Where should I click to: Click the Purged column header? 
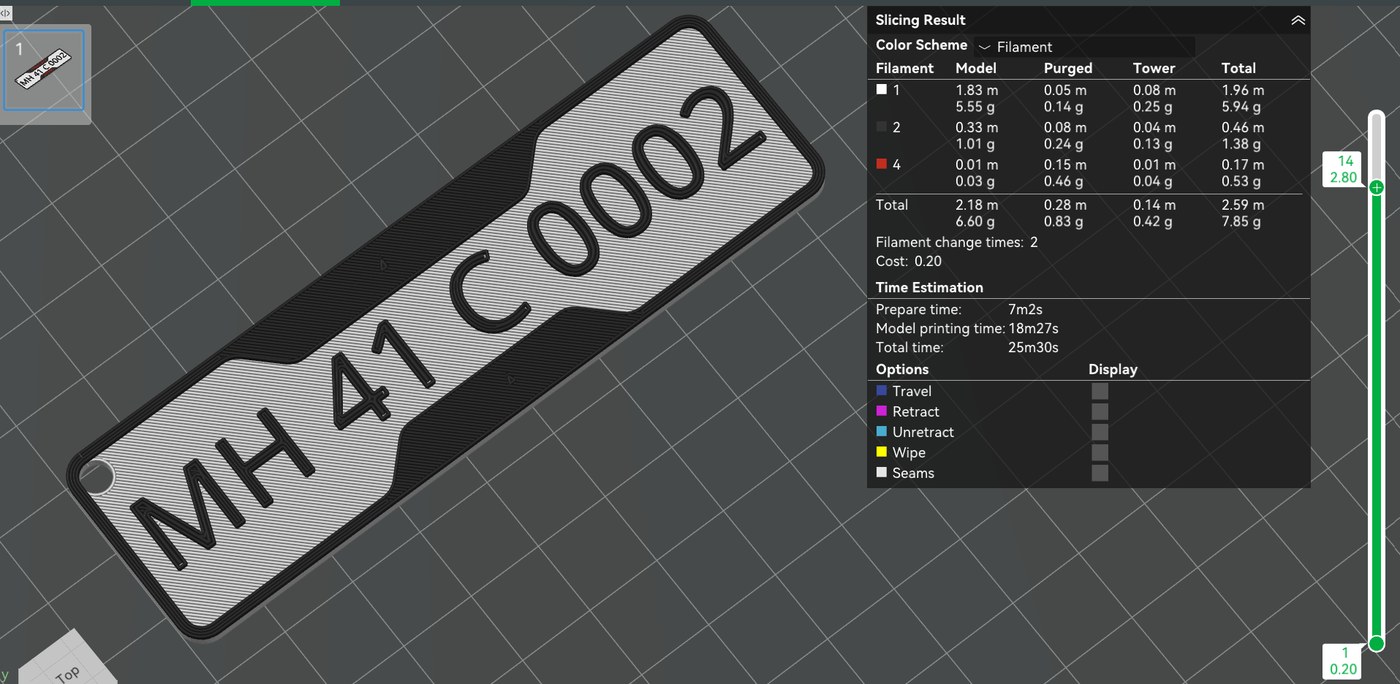[1067, 68]
